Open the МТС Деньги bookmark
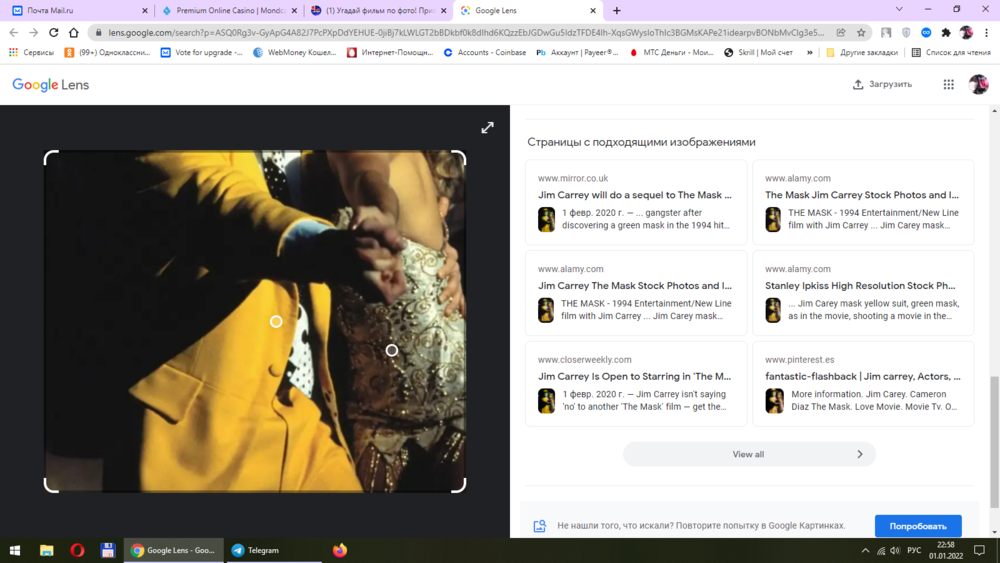The height and width of the screenshot is (563, 1000). [672, 52]
